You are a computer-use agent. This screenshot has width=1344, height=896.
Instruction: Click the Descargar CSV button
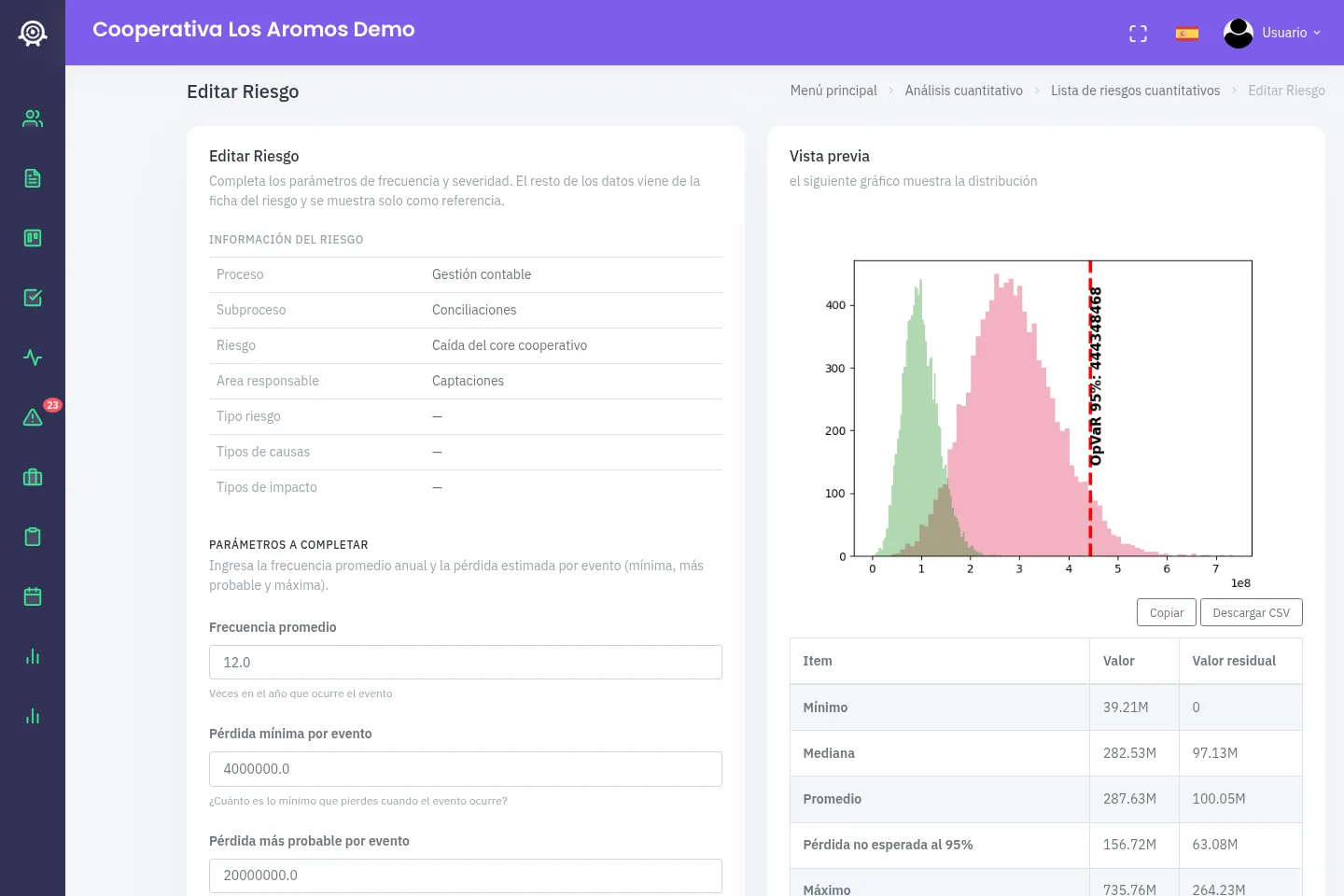click(x=1251, y=612)
